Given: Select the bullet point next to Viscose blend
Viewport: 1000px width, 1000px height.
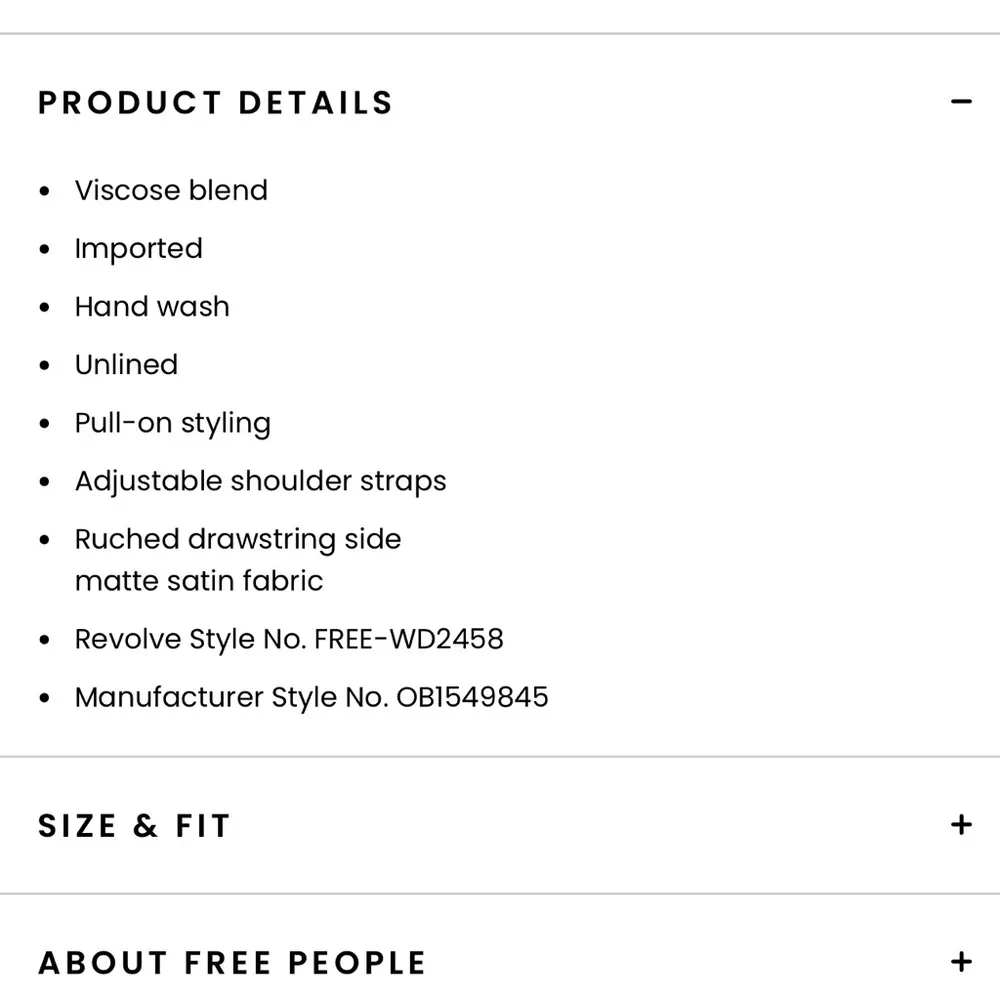Looking at the screenshot, I should coord(45,190).
